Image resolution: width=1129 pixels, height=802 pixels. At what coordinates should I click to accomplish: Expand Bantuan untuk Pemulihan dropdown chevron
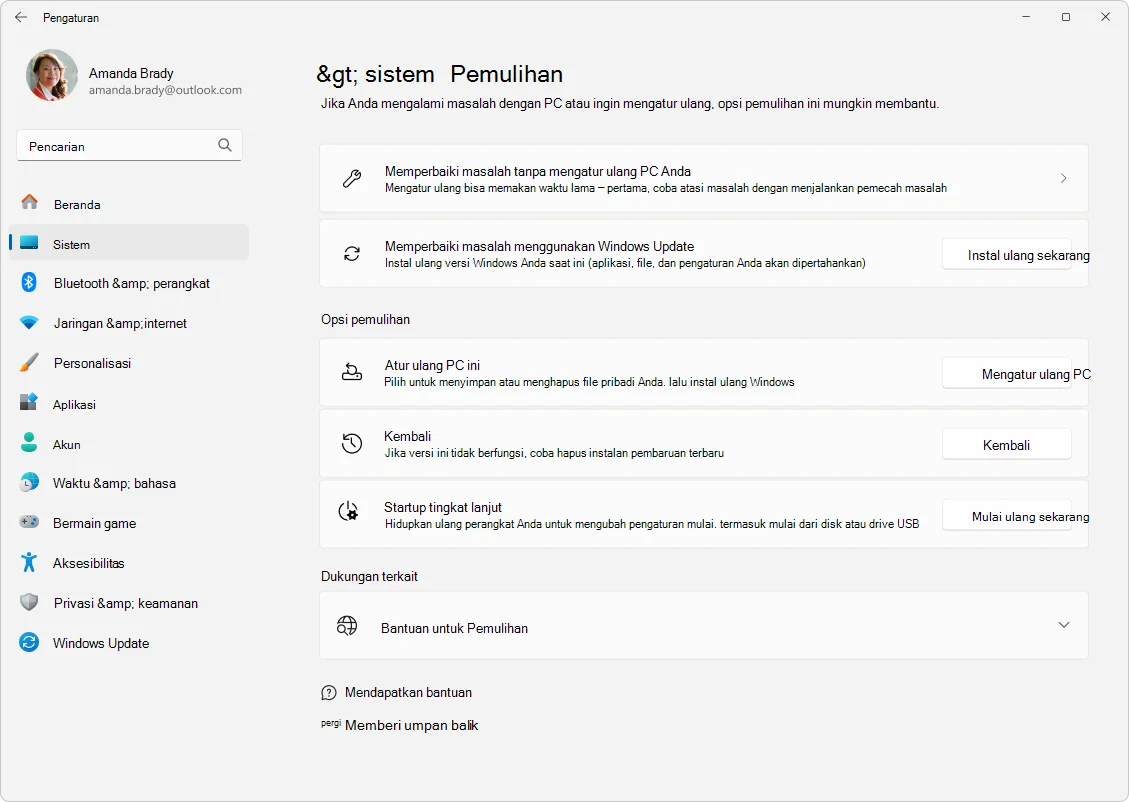[x=1063, y=625]
